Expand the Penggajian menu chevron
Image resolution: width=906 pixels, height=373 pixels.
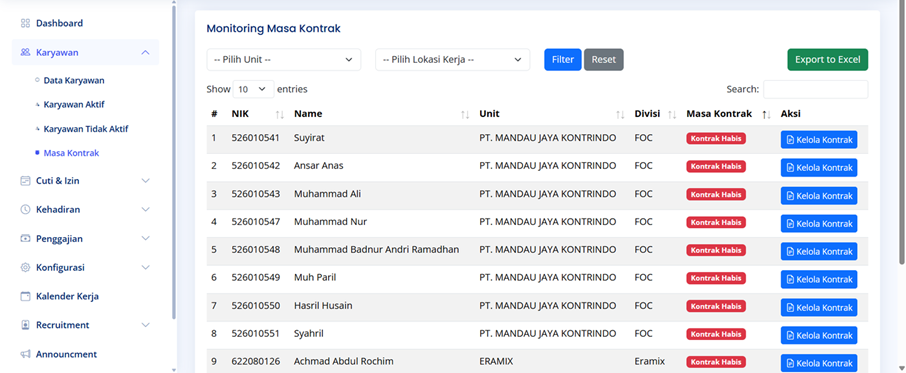point(146,238)
